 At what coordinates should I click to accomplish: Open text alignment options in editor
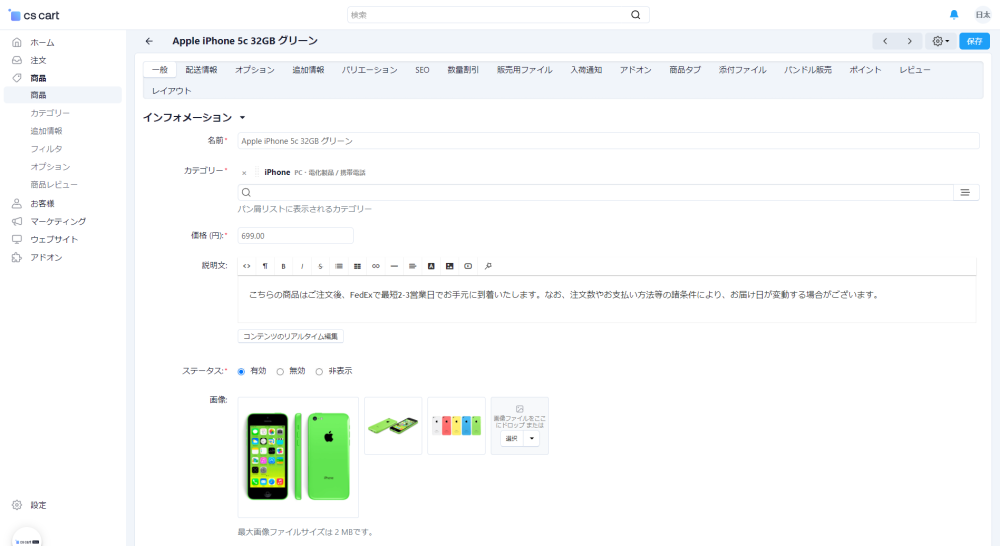[413, 266]
